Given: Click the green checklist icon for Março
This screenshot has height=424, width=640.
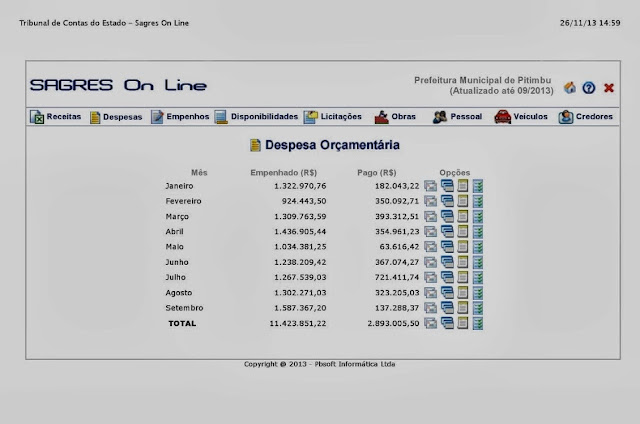Looking at the screenshot, I should tap(478, 217).
